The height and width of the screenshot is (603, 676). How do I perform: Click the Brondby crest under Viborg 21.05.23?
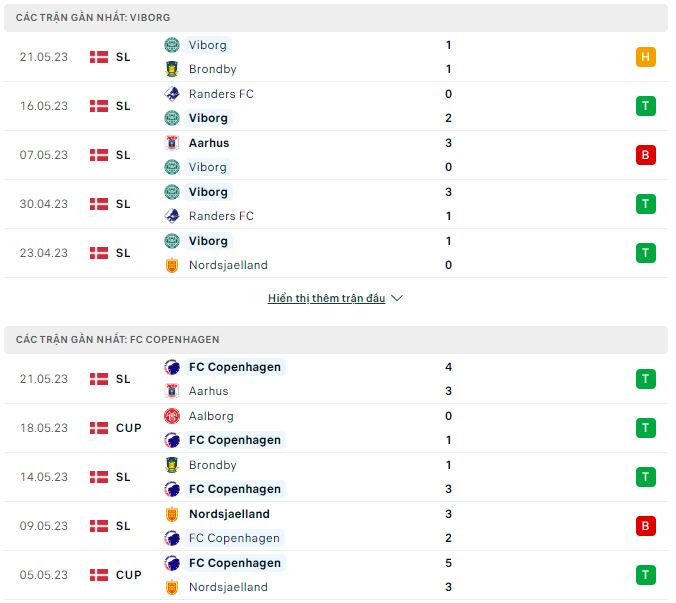coord(172,69)
